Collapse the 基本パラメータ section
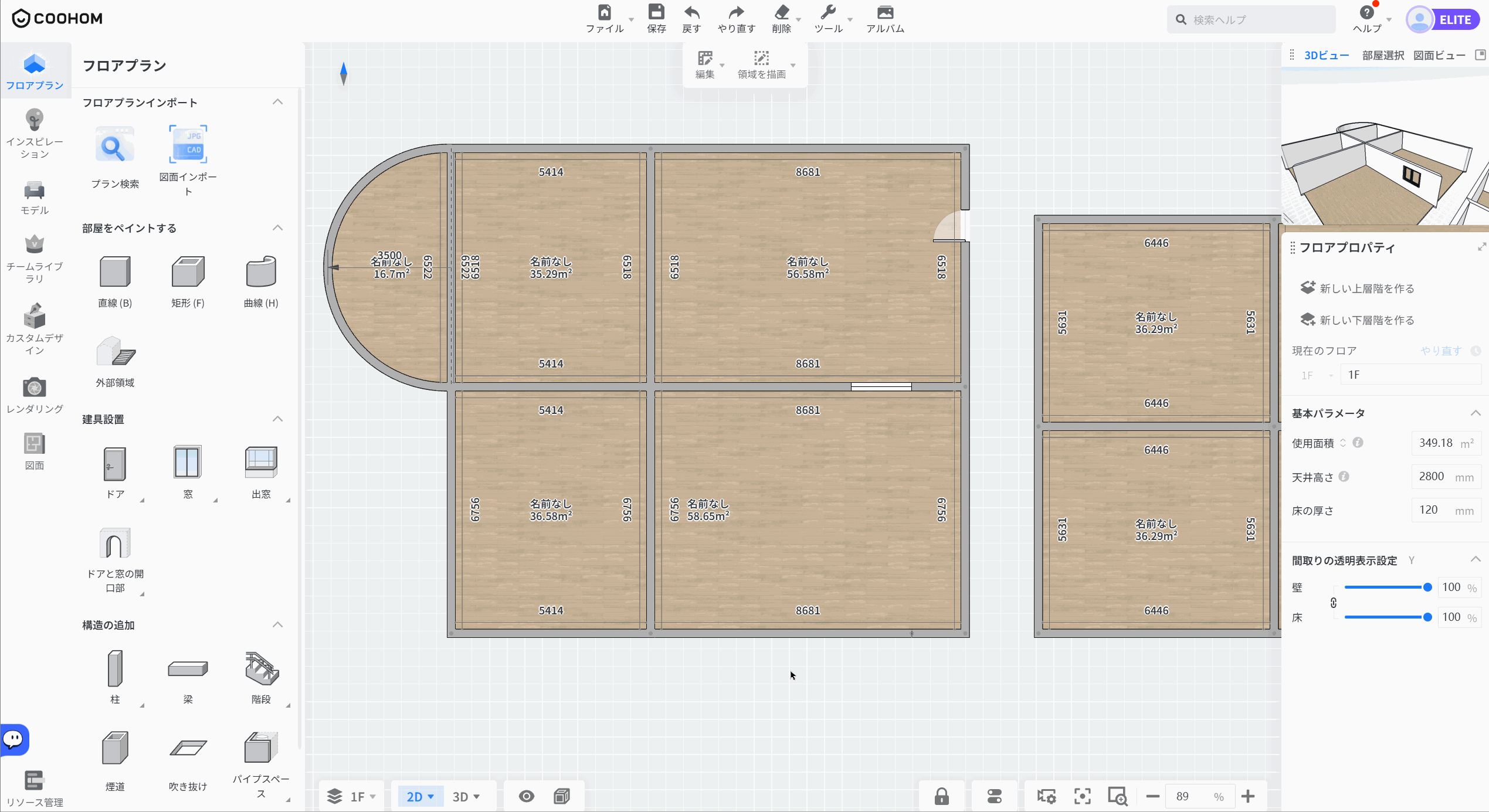1489x812 pixels. pyautogui.click(x=1476, y=413)
